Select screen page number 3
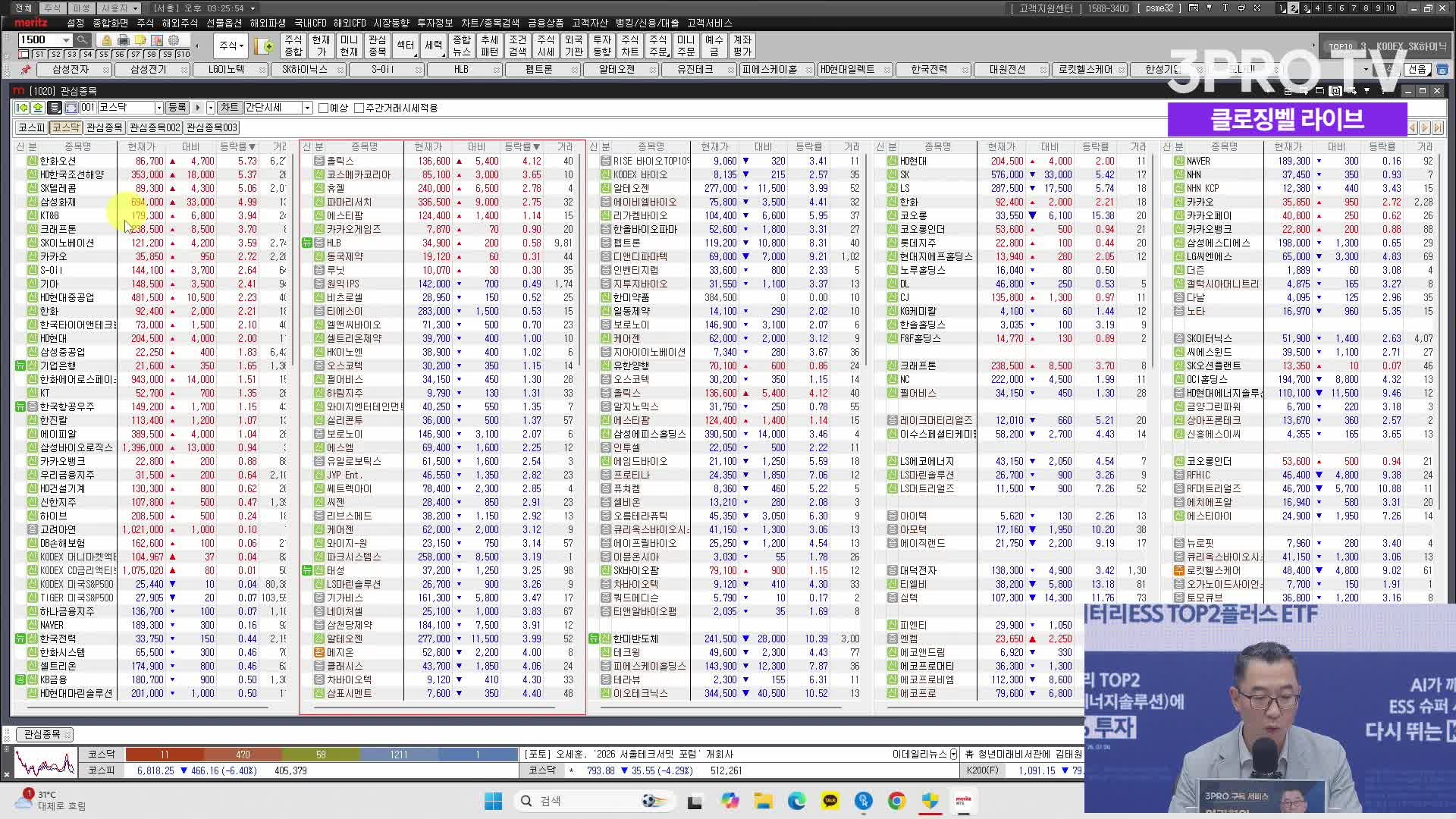This screenshot has height=819, width=1456. pyautogui.click(x=1305, y=8)
